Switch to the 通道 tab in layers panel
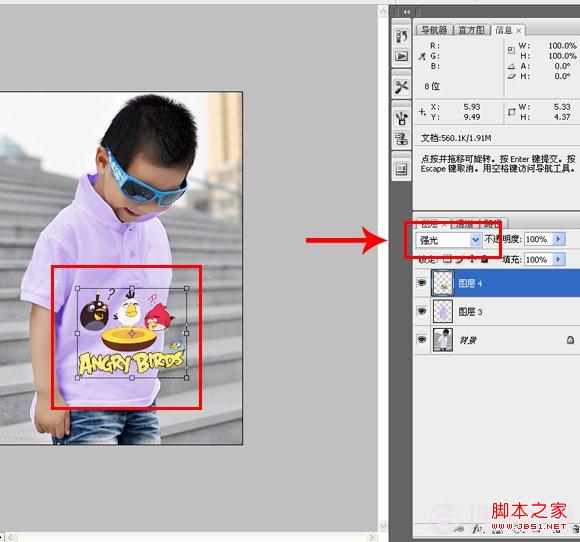Screen dimensions: 580x542 pyautogui.click(x=465, y=223)
